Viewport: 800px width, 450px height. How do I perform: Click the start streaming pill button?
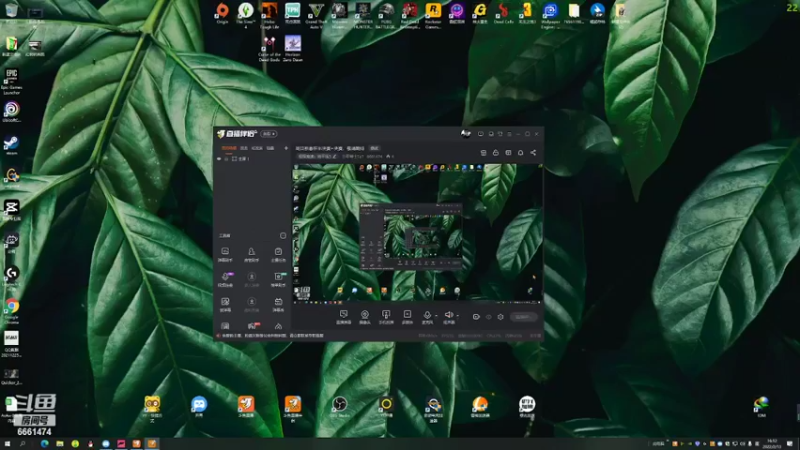pos(523,317)
